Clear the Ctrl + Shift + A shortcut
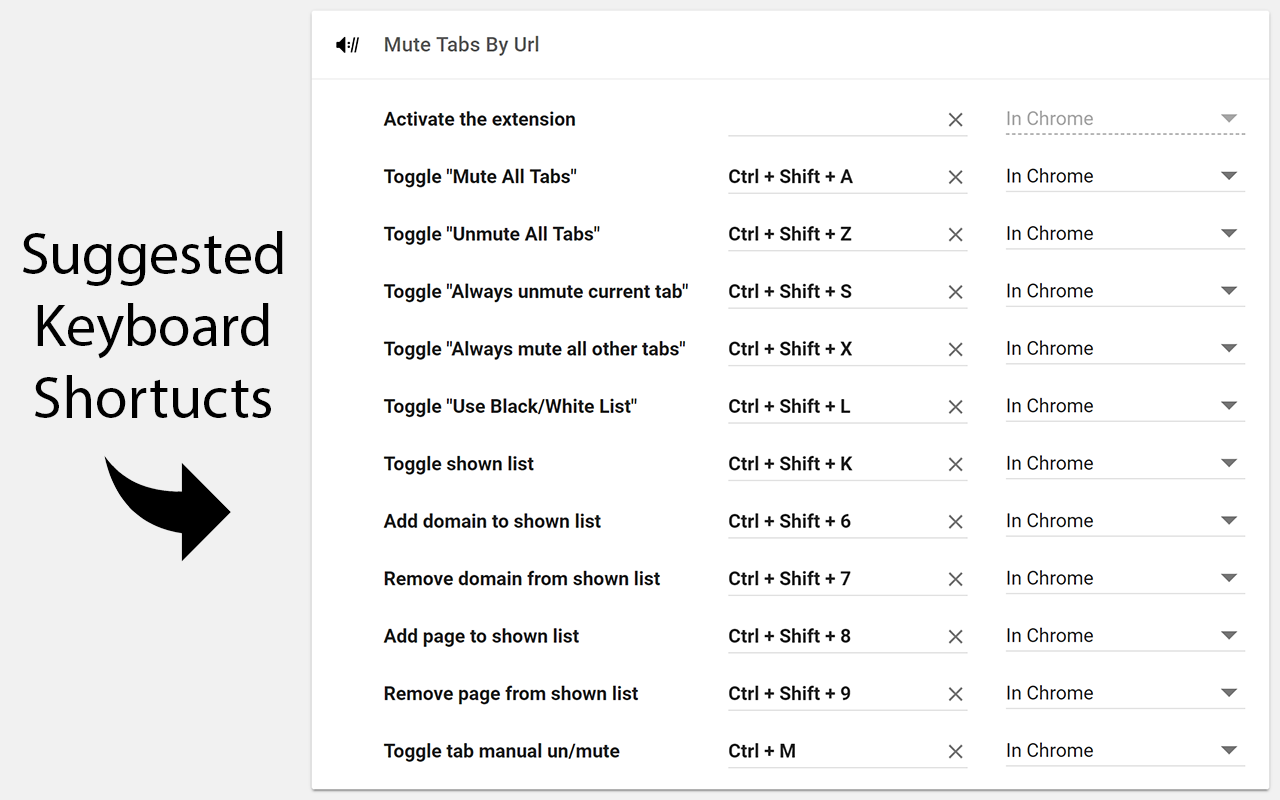1280x800 pixels. (x=955, y=177)
